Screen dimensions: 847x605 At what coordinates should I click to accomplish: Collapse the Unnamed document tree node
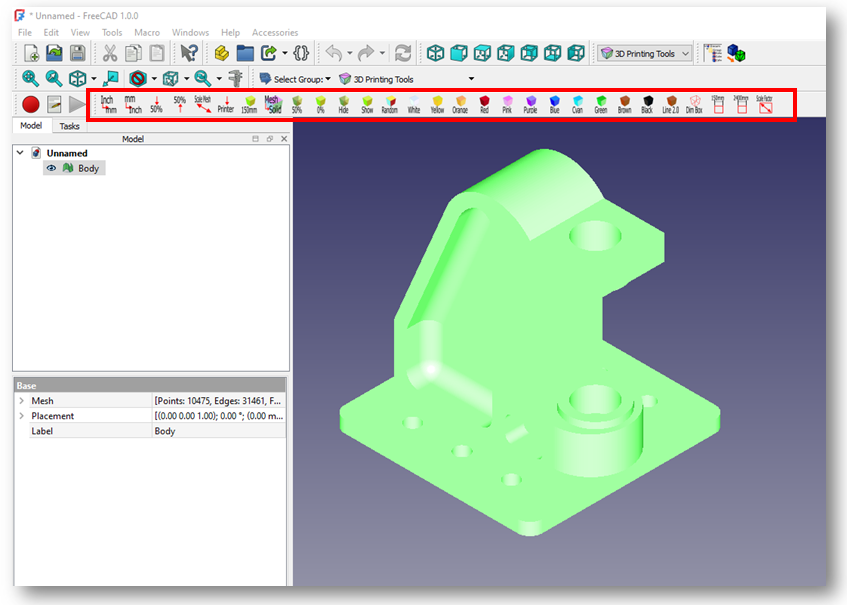(21, 153)
